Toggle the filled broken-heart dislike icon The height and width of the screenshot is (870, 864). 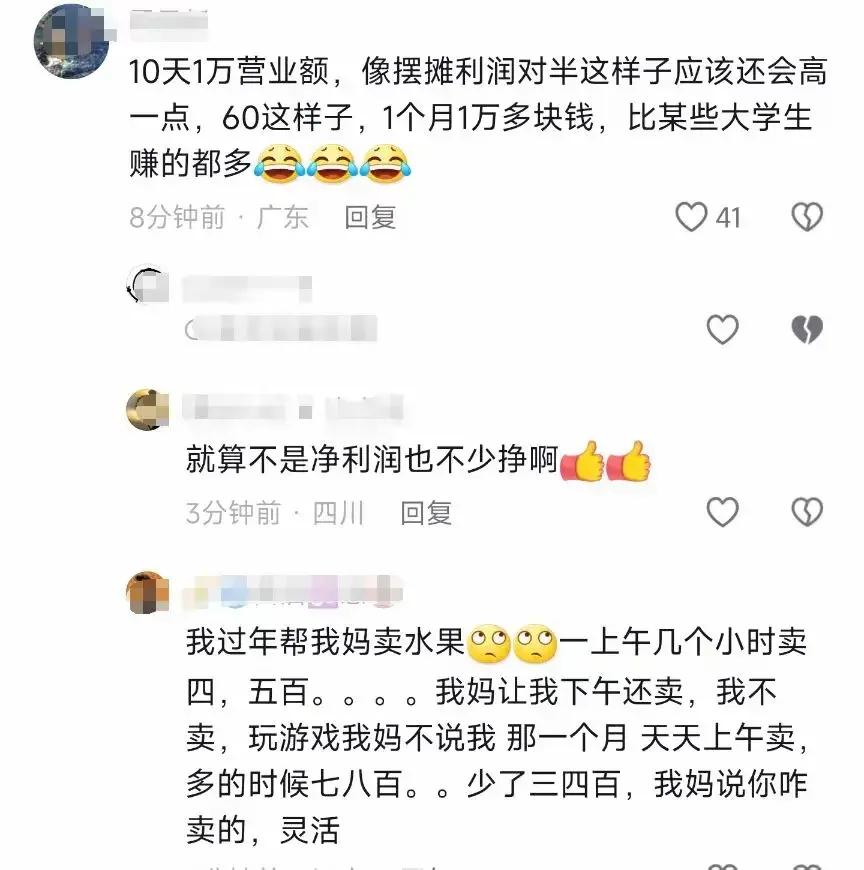(x=807, y=329)
